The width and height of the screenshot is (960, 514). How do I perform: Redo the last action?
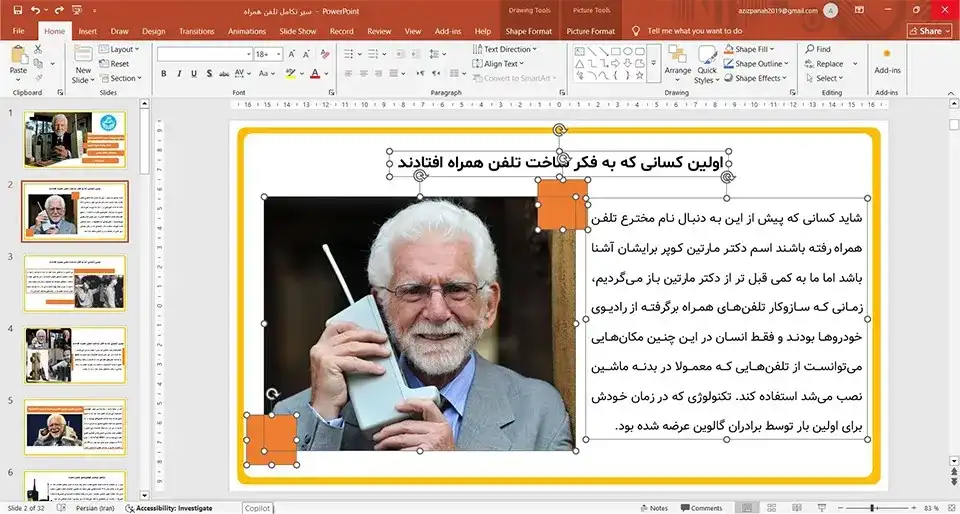(x=59, y=10)
